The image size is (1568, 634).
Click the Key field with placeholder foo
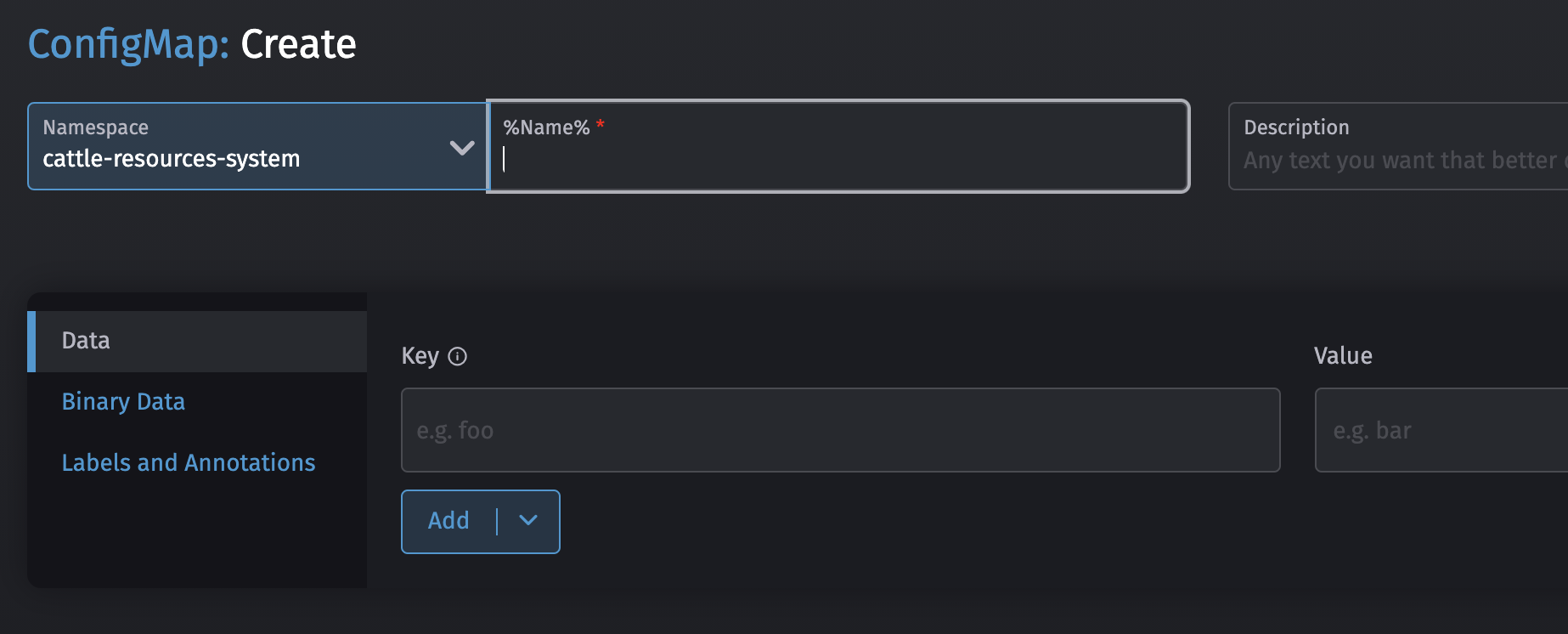839,430
